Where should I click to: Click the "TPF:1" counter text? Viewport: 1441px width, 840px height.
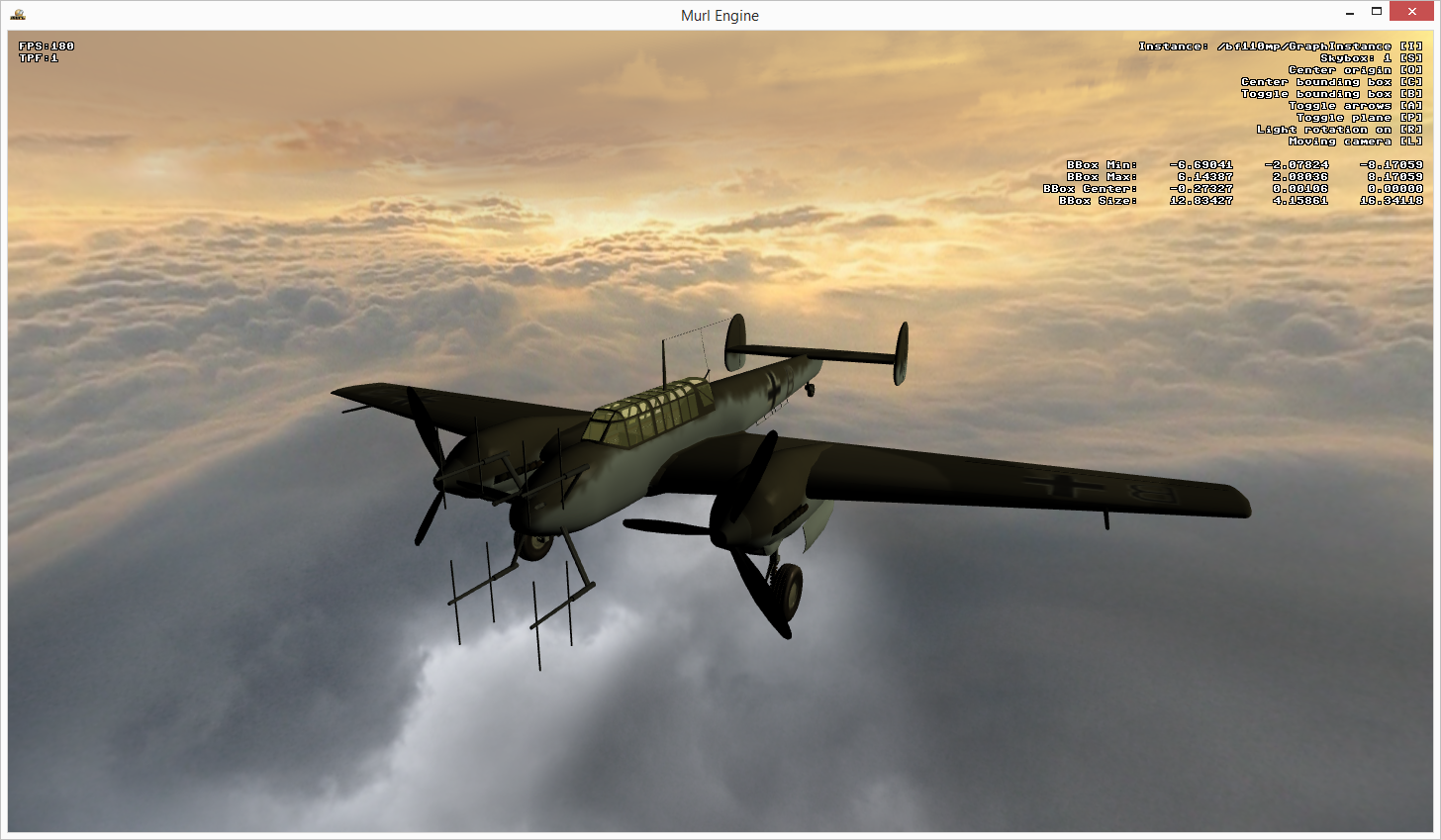pyautogui.click(x=39, y=57)
